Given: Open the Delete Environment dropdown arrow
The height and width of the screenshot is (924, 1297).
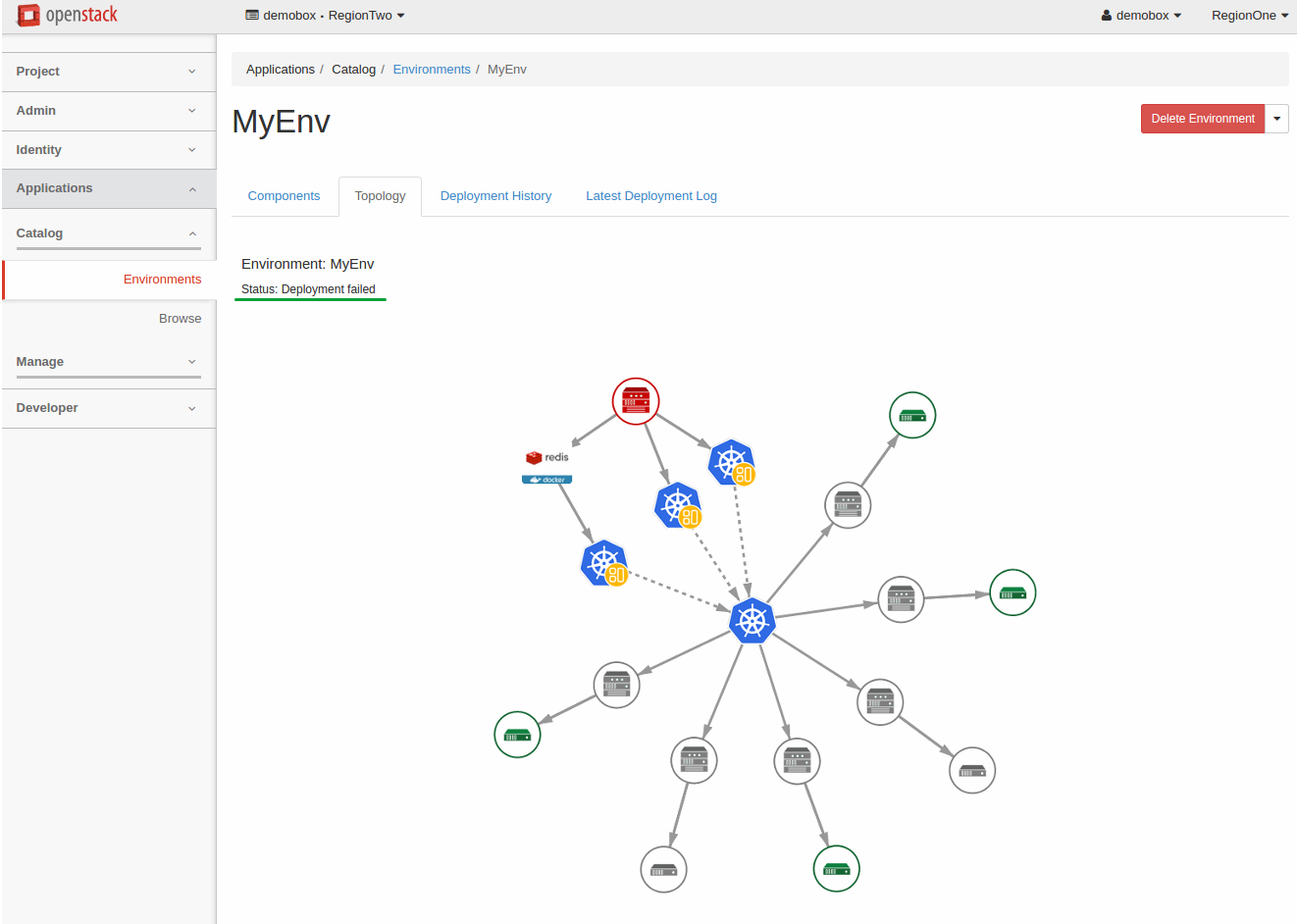Looking at the screenshot, I should 1276,119.
